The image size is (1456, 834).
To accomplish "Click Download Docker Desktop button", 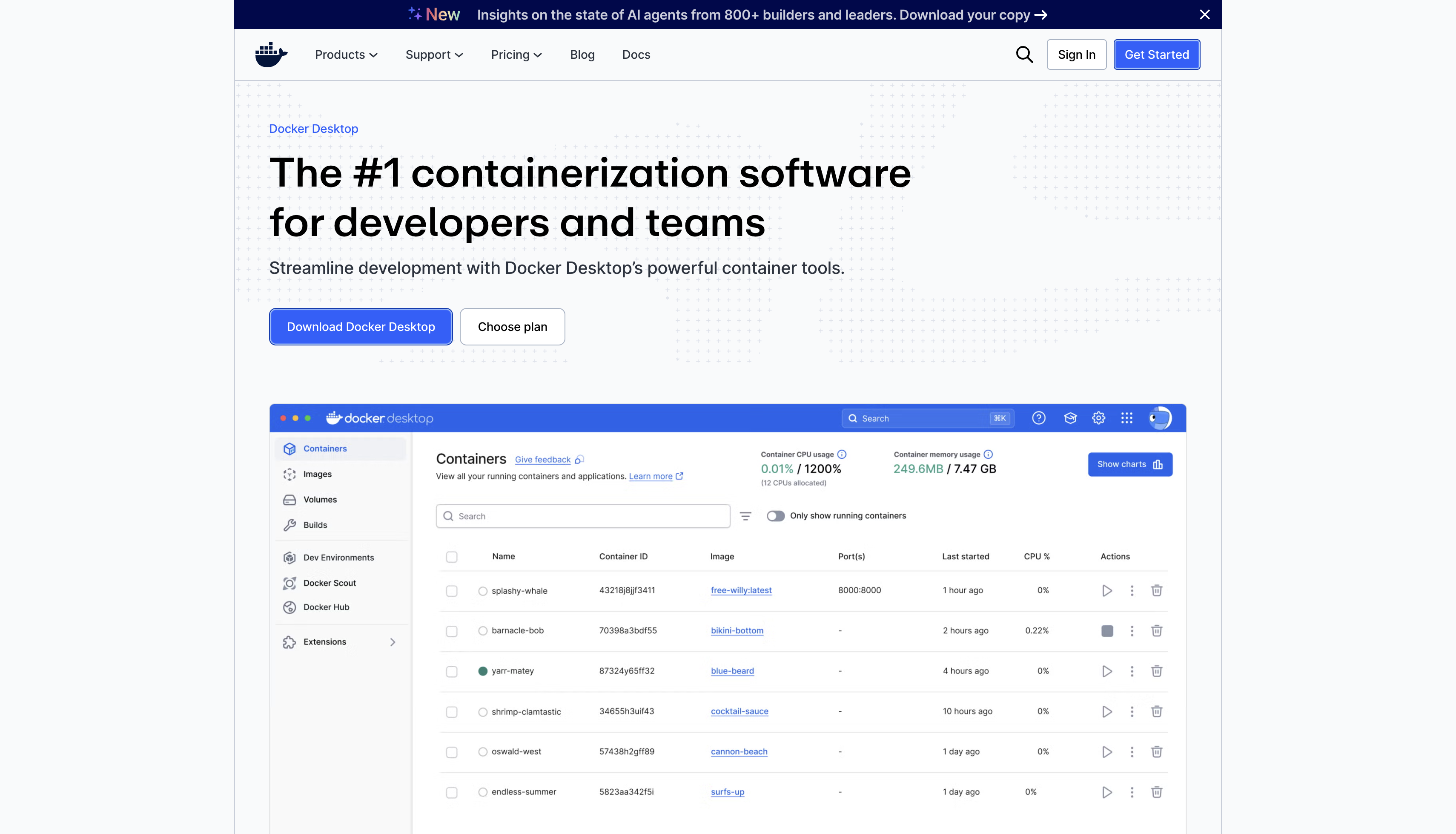I will (361, 327).
